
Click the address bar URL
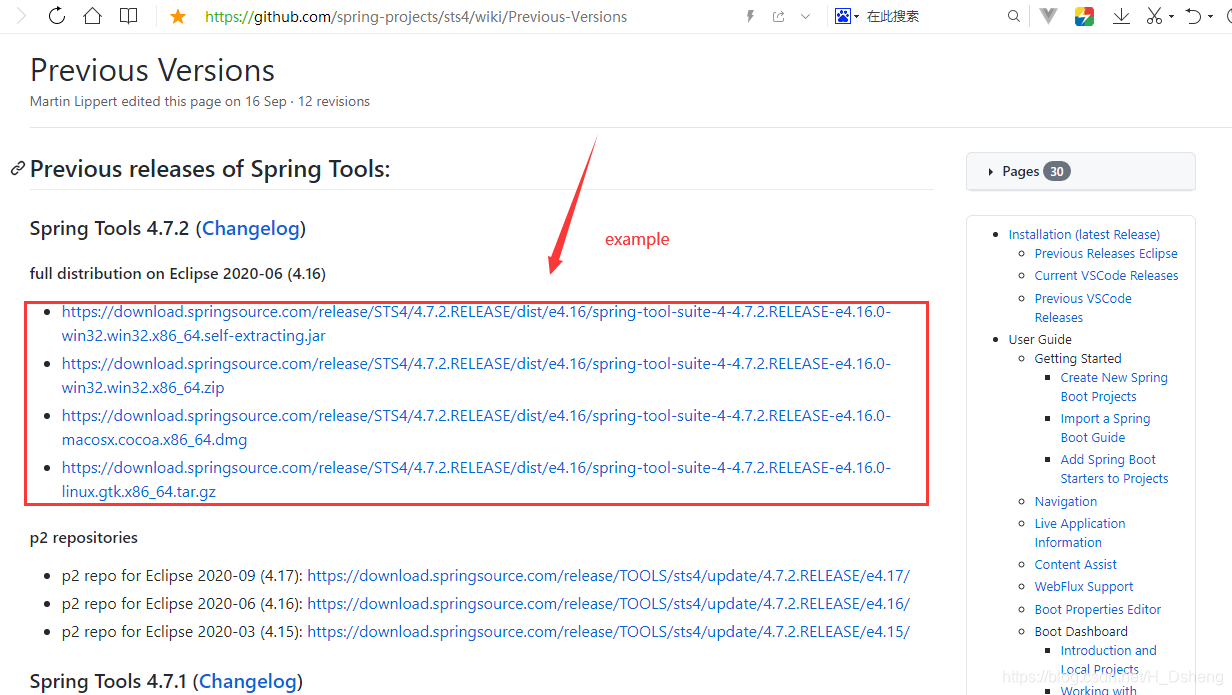[416, 16]
